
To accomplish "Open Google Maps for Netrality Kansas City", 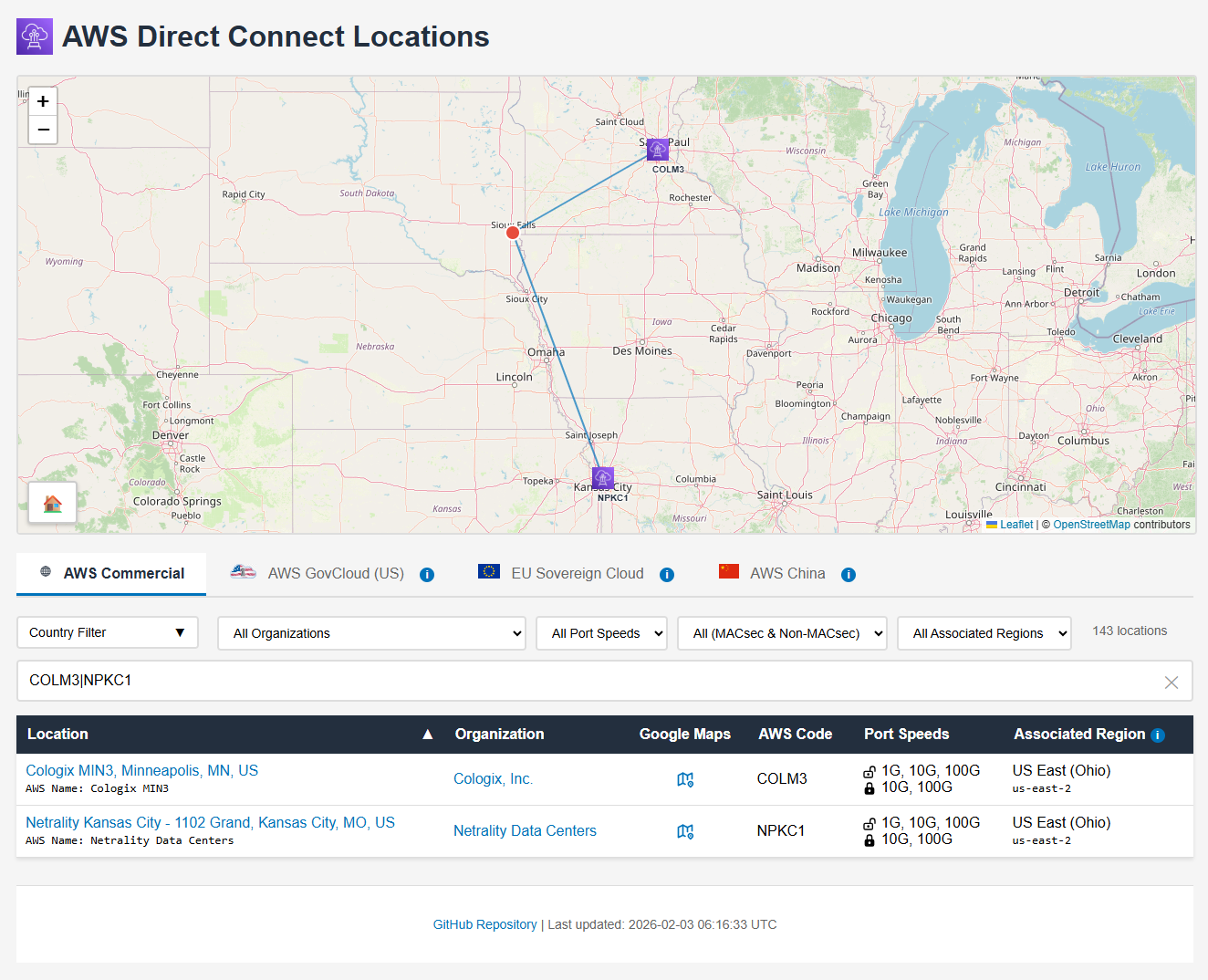I will coord(685,831).
